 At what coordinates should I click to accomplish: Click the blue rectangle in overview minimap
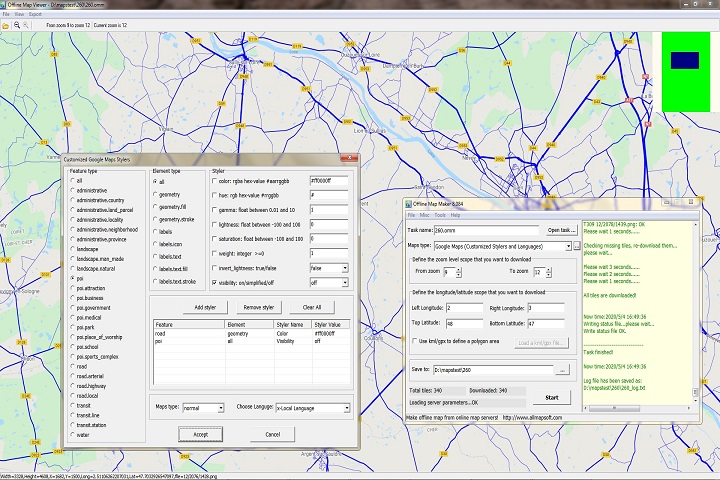pos(685,60)
